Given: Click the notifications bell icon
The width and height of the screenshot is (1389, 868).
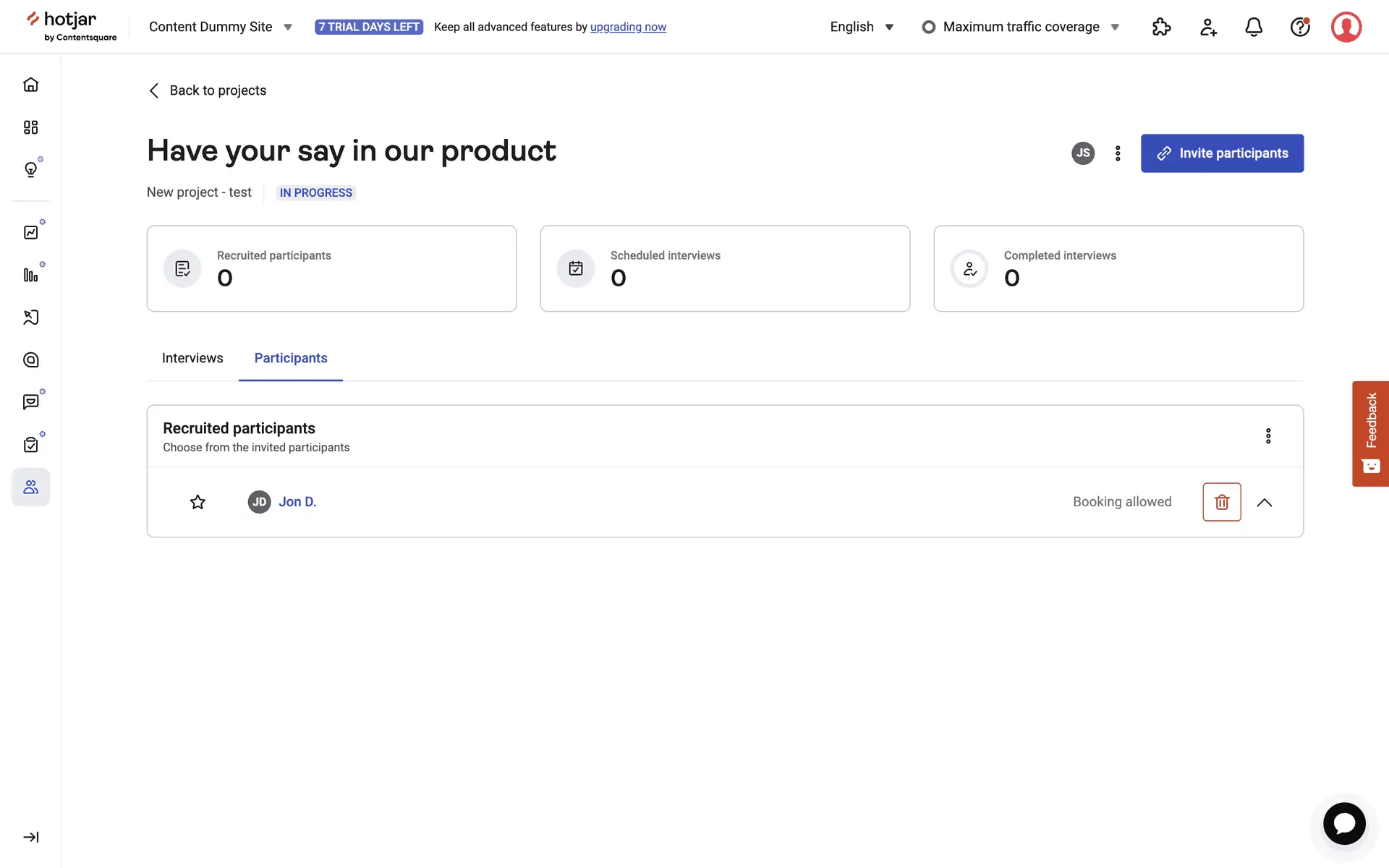Looking at the screenshot, I should [1254, 27].
